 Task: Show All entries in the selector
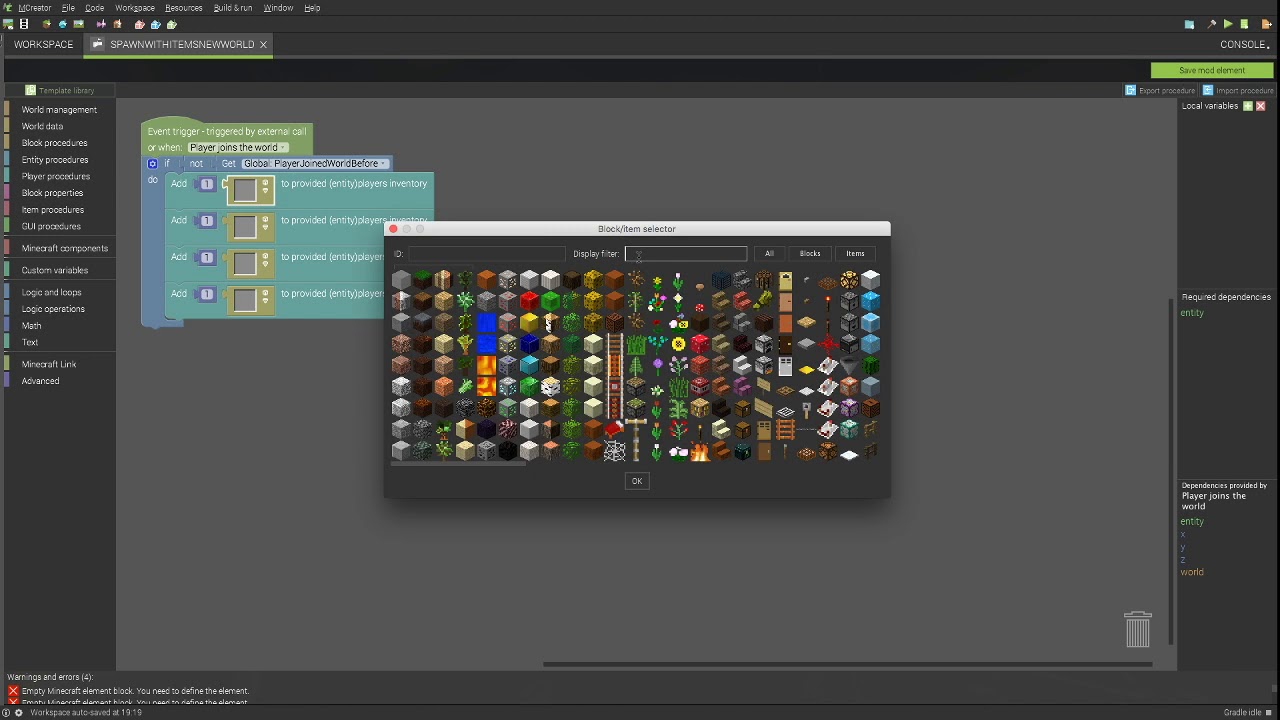769,254
